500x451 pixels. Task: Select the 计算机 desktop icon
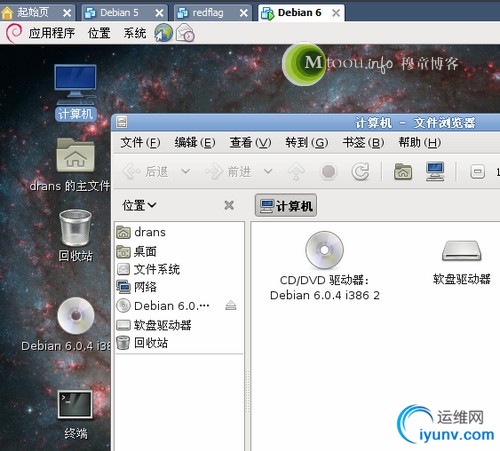[x=76, y=92]
